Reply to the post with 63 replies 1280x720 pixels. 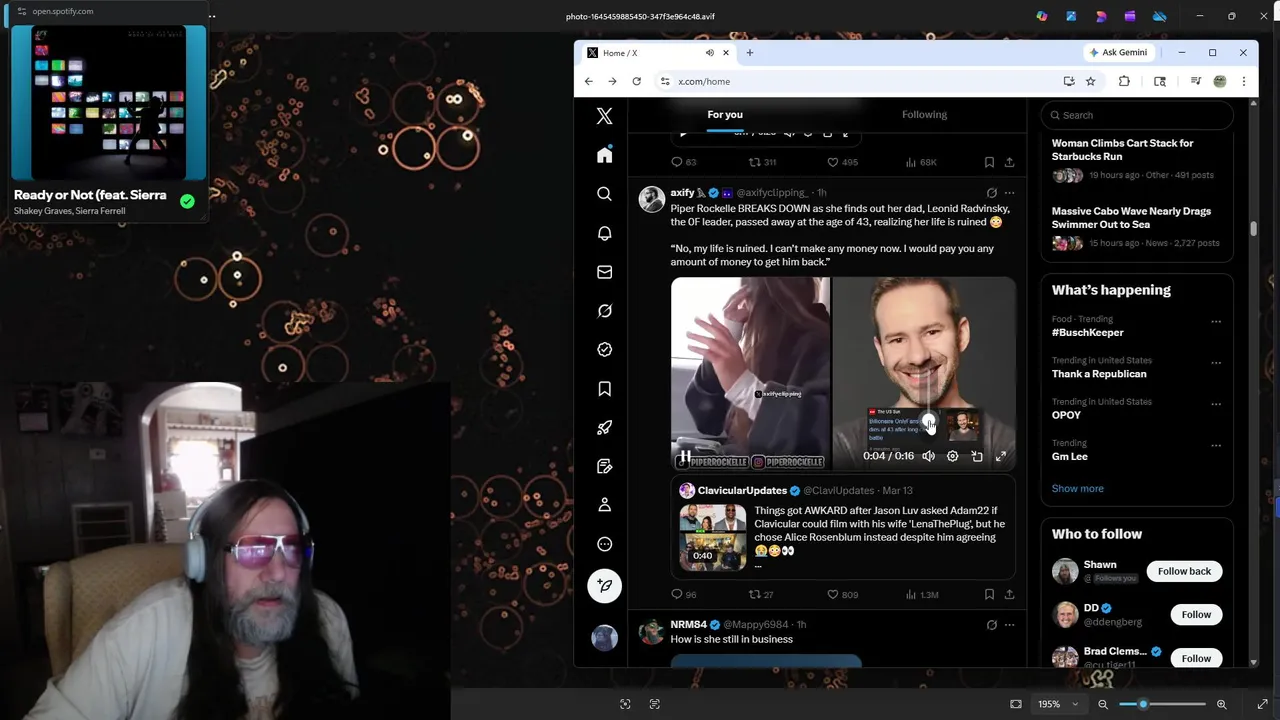(x=684, y=162)
